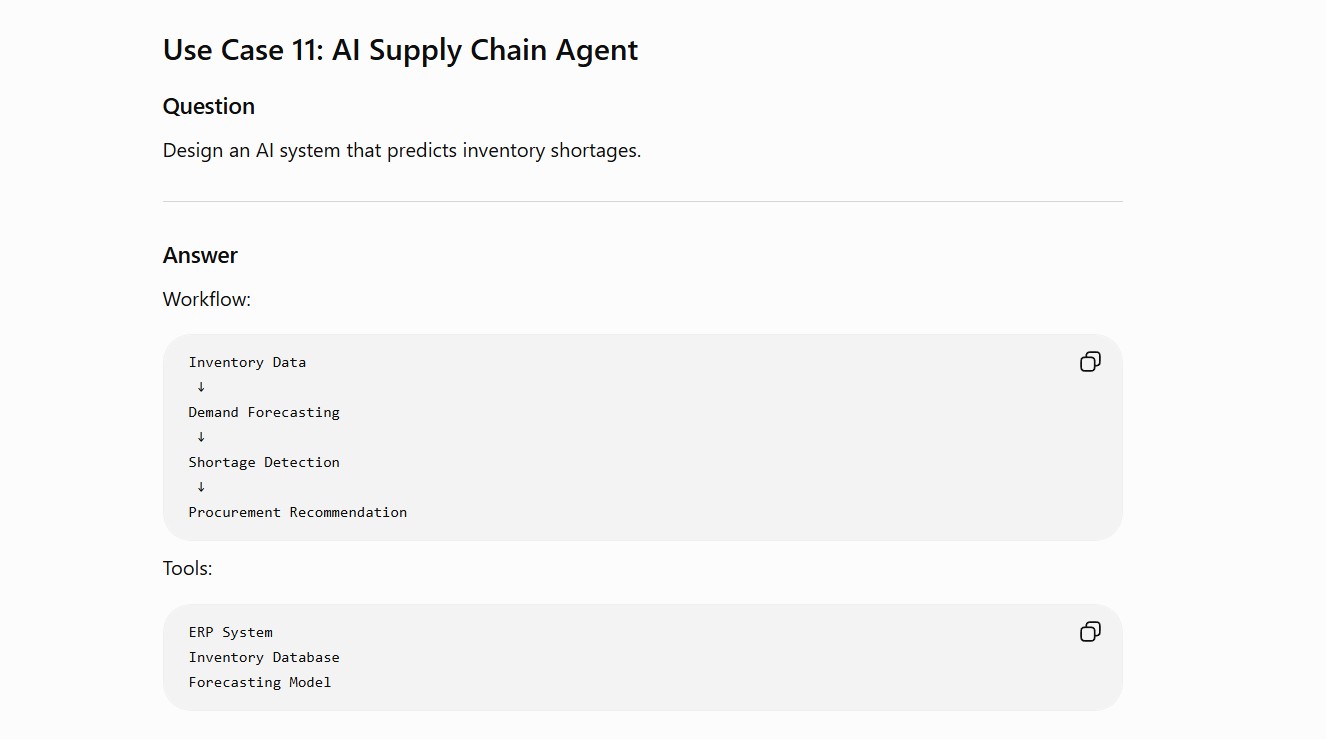Click the Workflow label

point(207,299)
